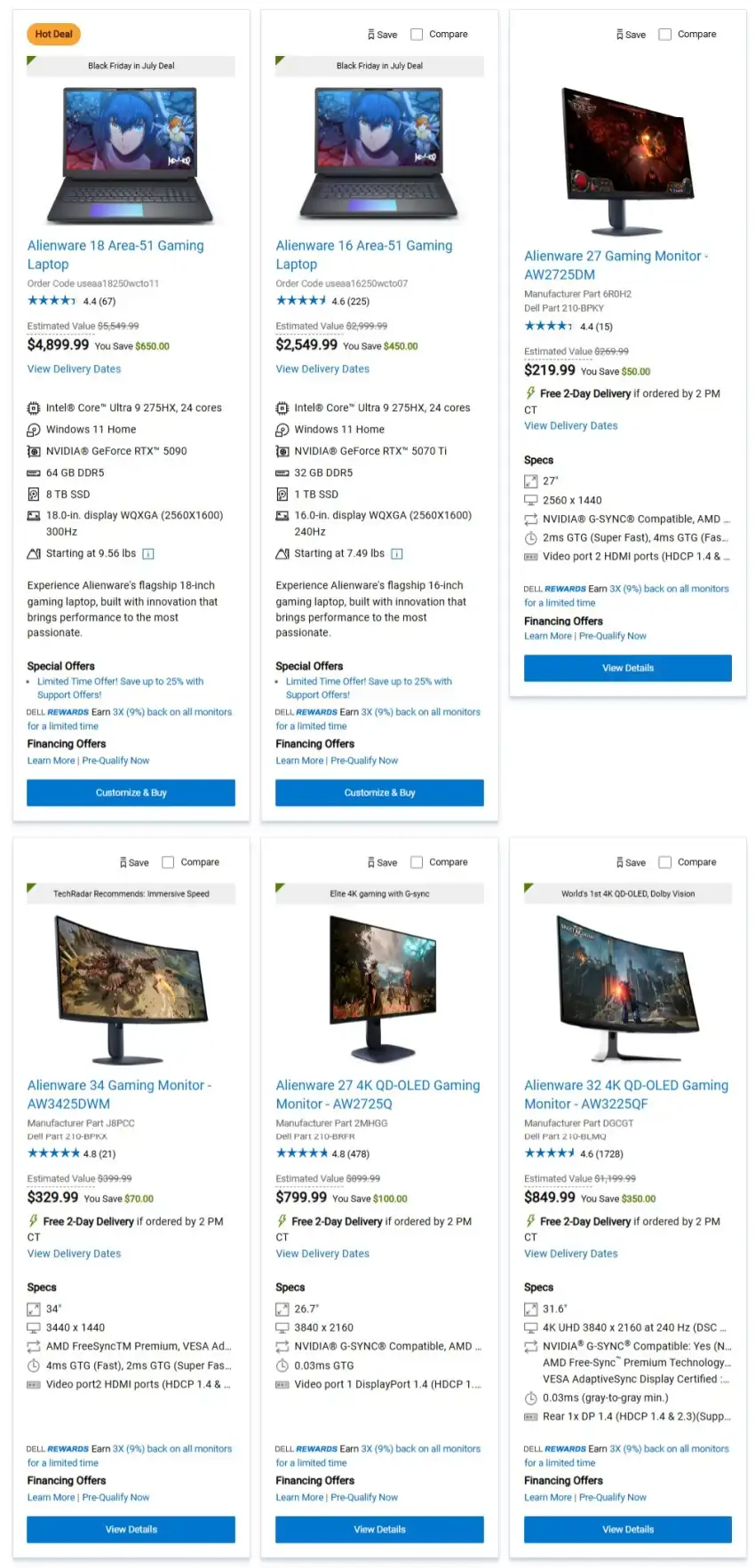755x1568 pixels.
Task: Open Alienware 18 Area-51 Gaming Laptop title link
Action: (115, 255)
